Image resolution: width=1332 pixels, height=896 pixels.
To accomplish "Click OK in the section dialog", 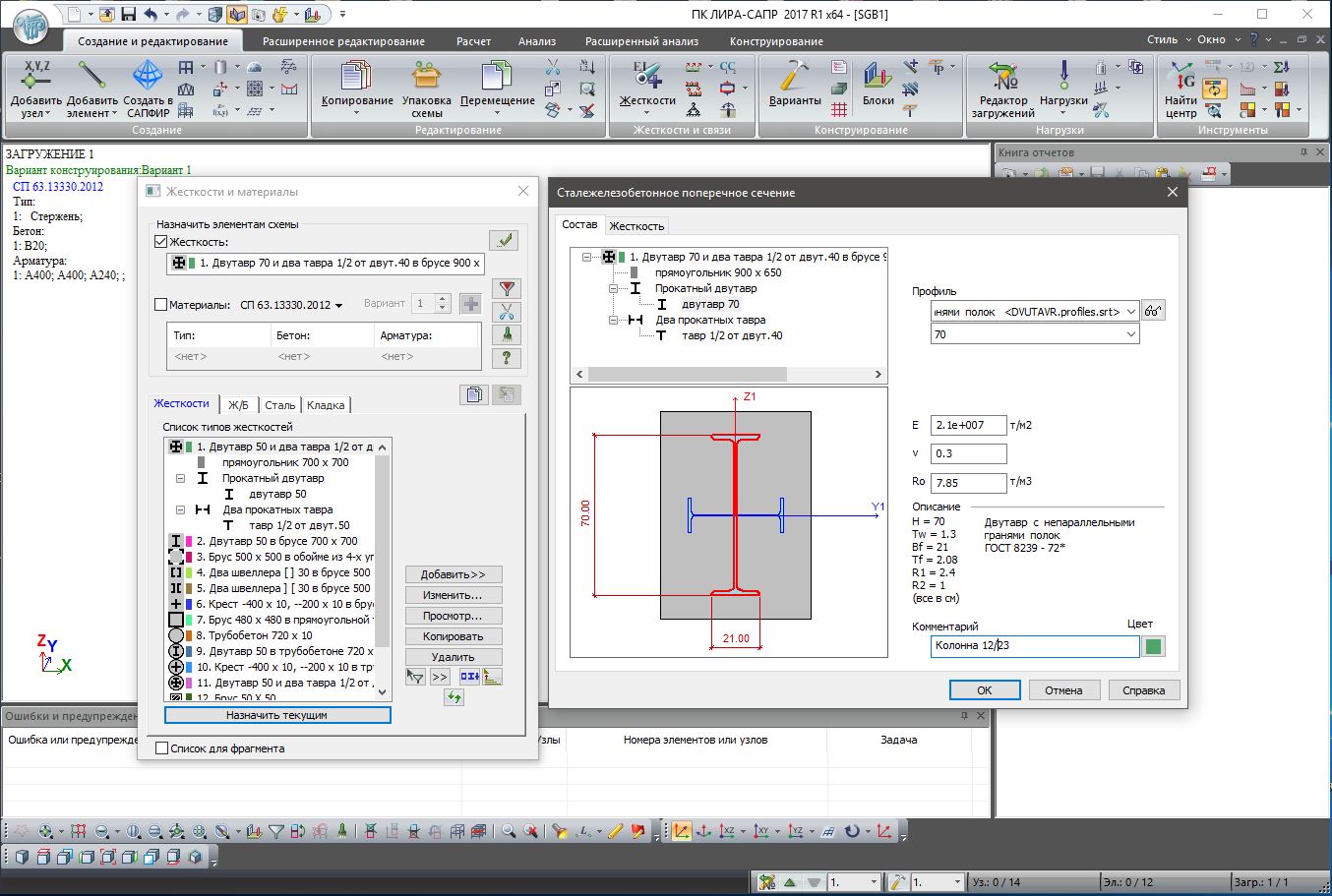I will (x=984, y=690).
